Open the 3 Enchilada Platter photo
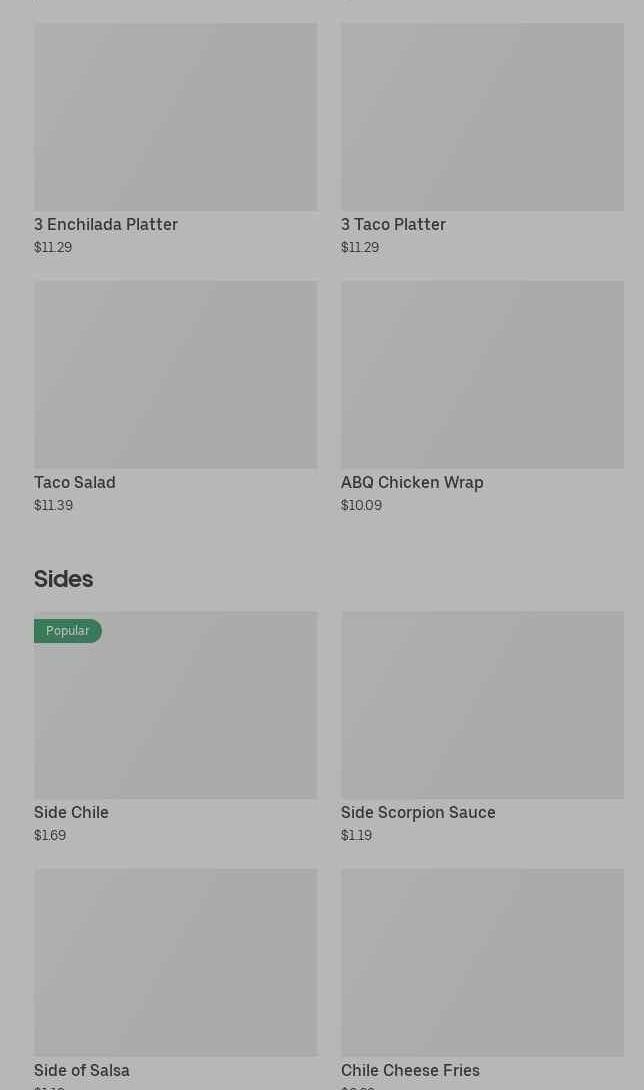The image size is (644, 1090). coord(175,117)
